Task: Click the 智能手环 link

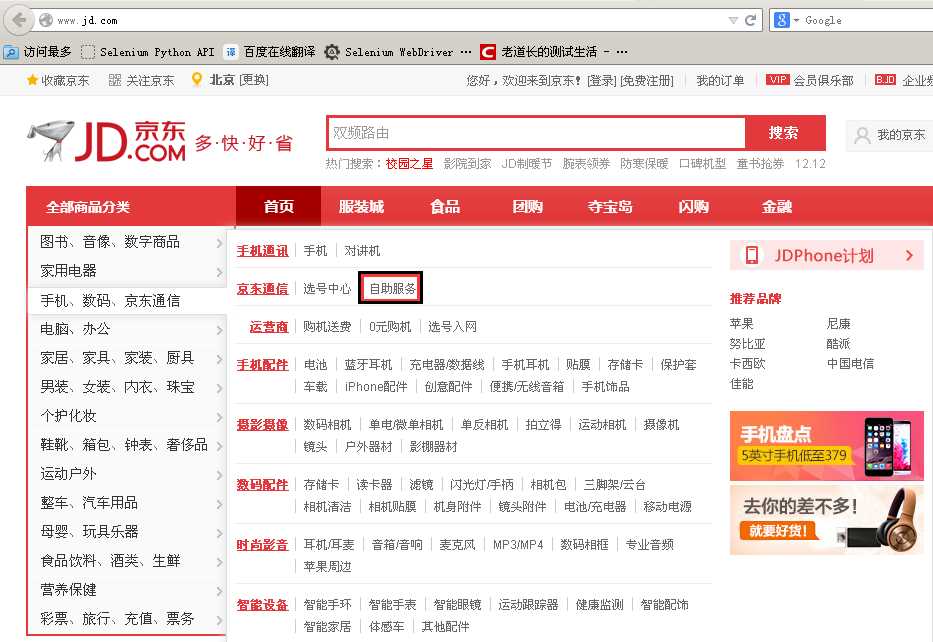Action: [x=327, y=605]
